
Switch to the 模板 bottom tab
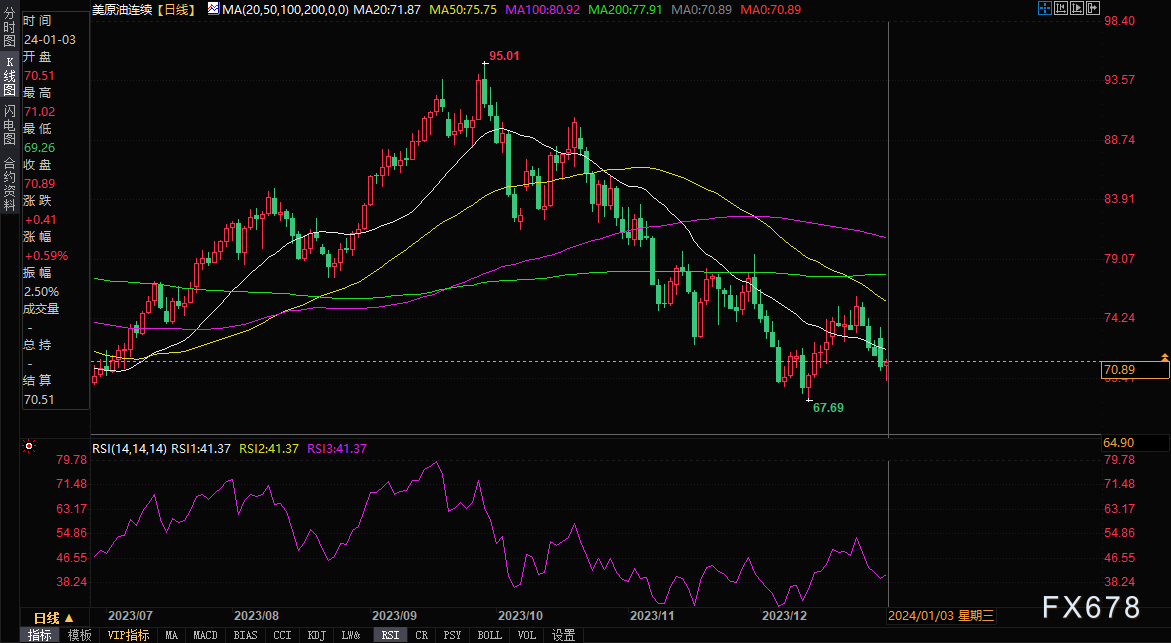[79, 636]
